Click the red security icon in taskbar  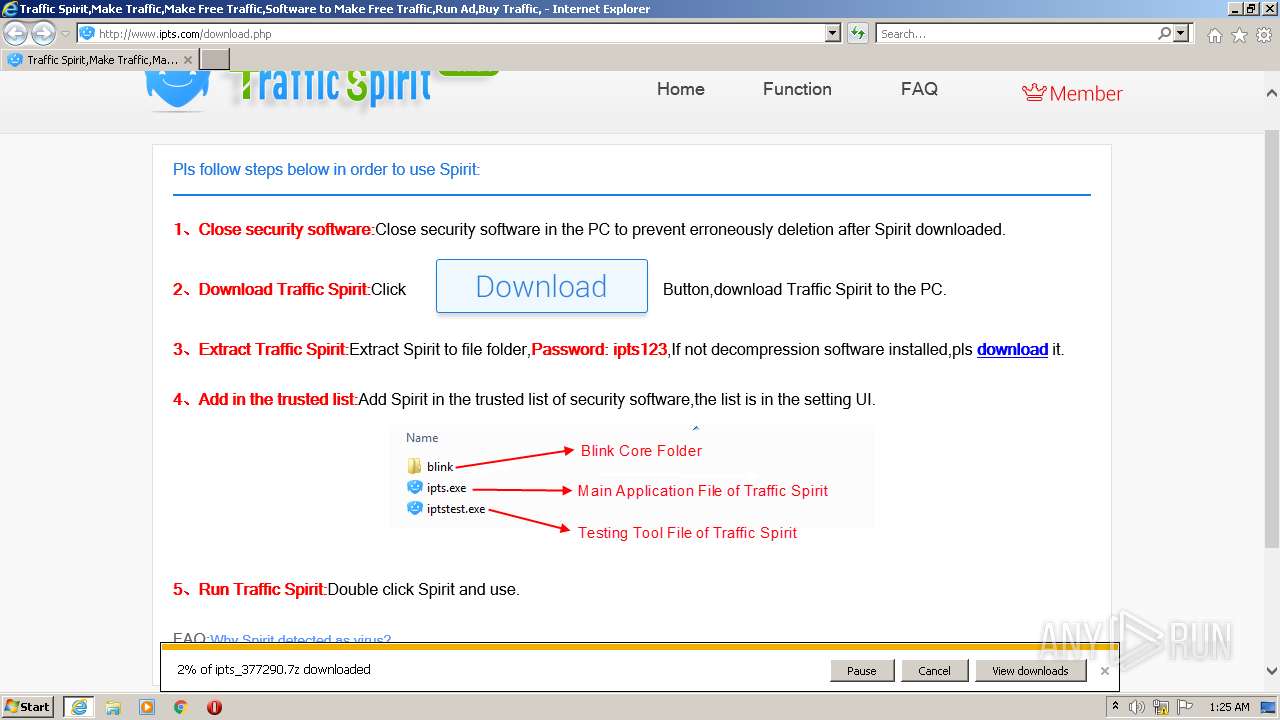click(214, 707)
